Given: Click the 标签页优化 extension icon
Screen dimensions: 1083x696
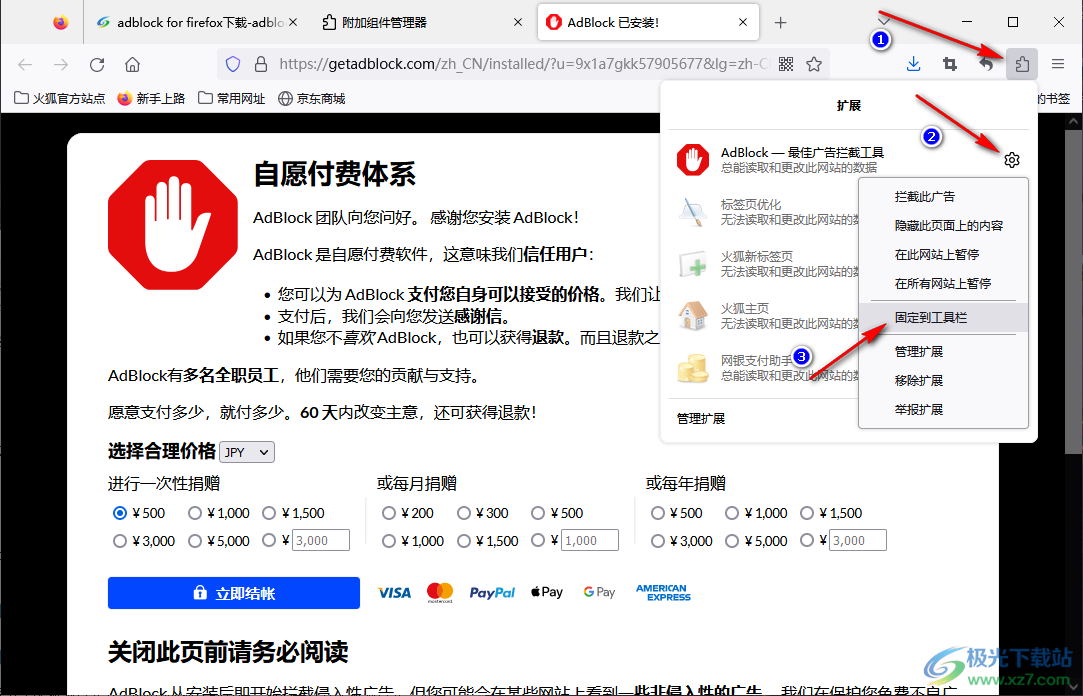Looking at the screenshot, I should 693,211.
